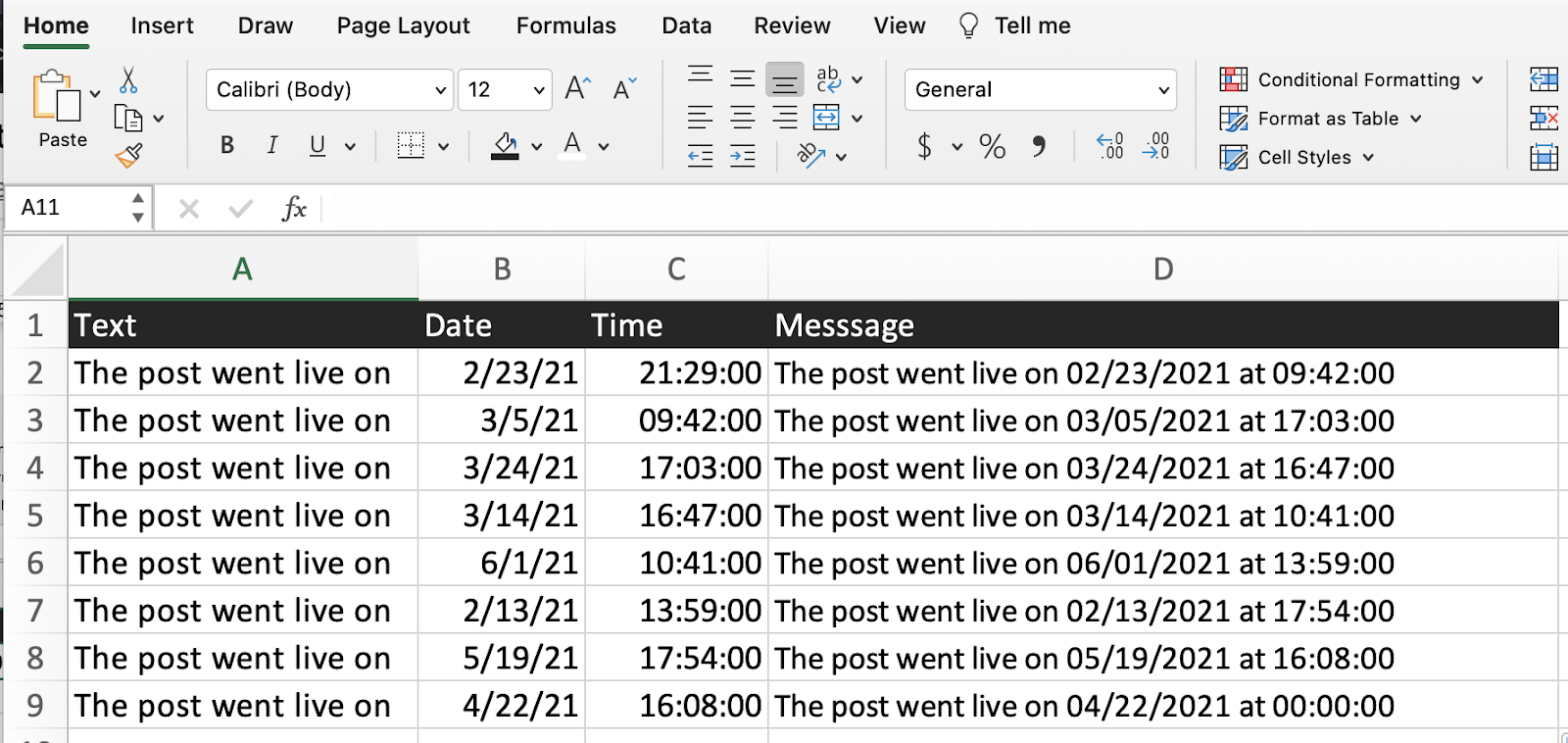Apply the yellow fill color swatch
Viewport: 1568px width, 743px height.
point(505,146)
